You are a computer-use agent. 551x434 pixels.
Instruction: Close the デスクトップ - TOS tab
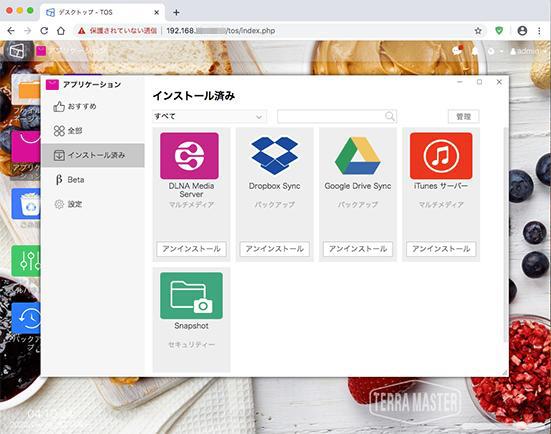click(x=157, y=13)
